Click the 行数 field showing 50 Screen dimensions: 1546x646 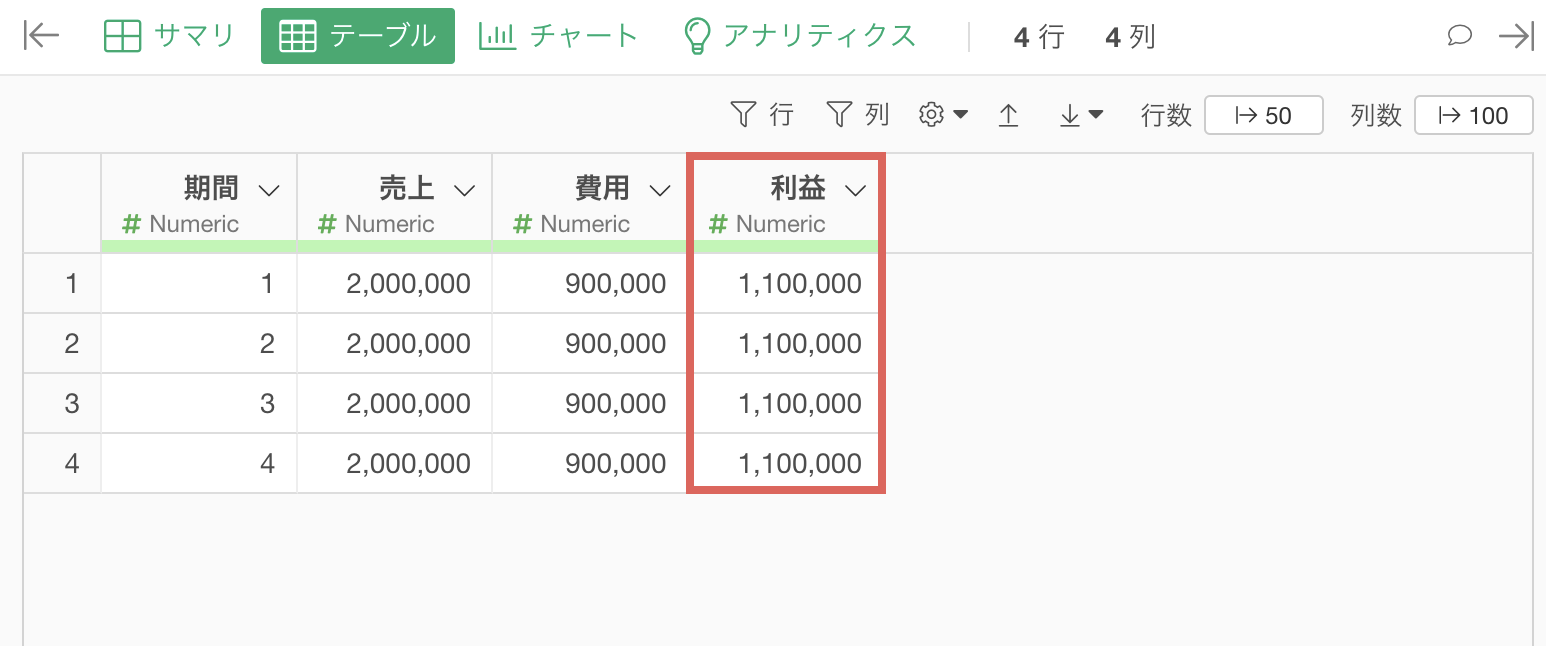pyautogui.click(x=1264, y=115)
